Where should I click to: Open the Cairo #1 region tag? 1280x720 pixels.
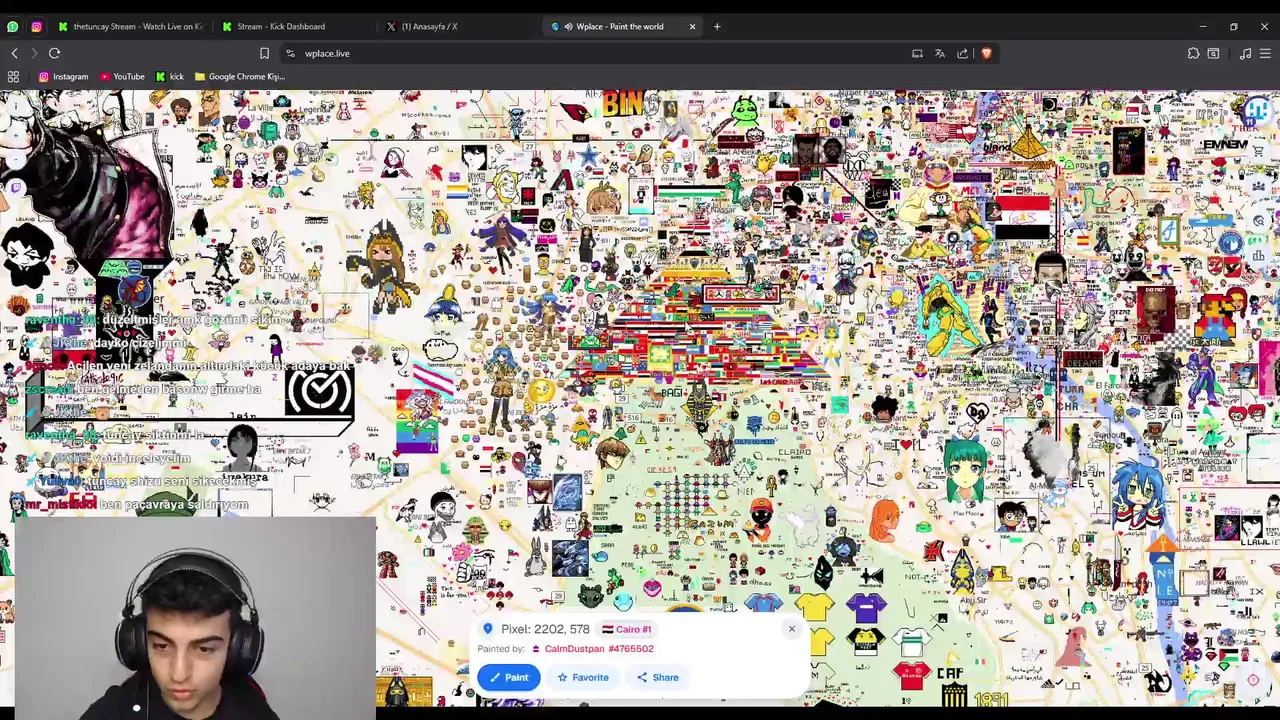(627, 629)
